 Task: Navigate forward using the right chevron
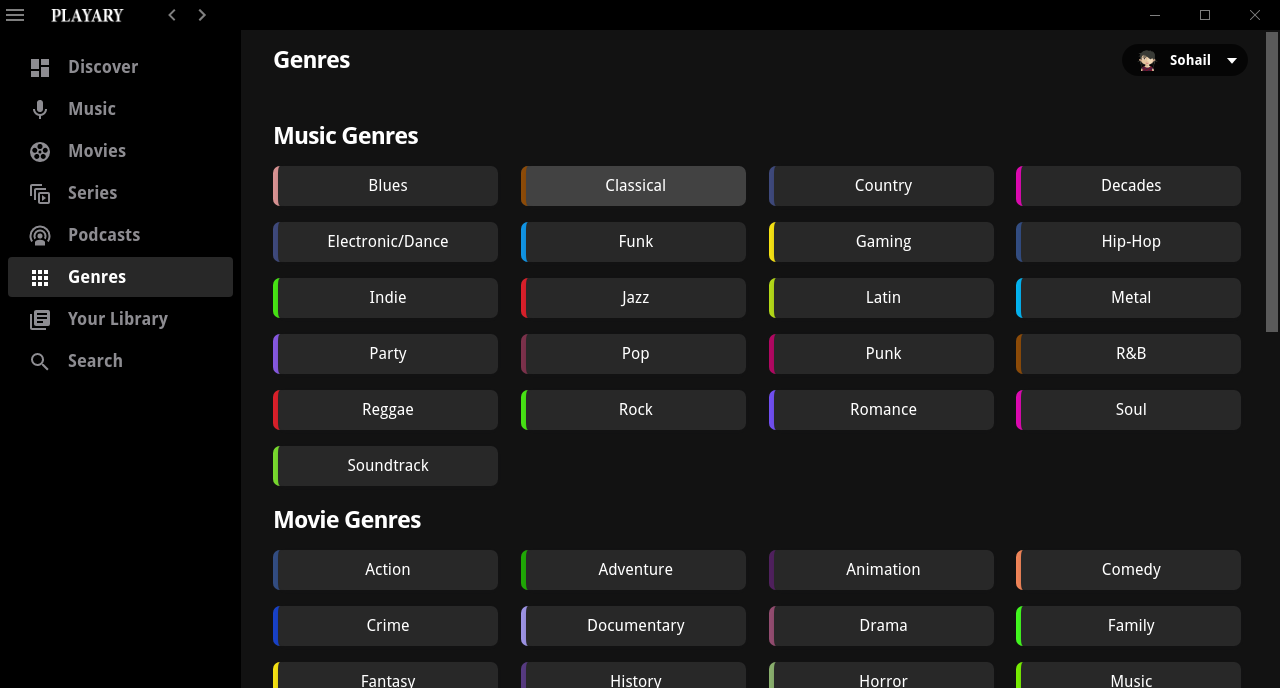[201, 15]
